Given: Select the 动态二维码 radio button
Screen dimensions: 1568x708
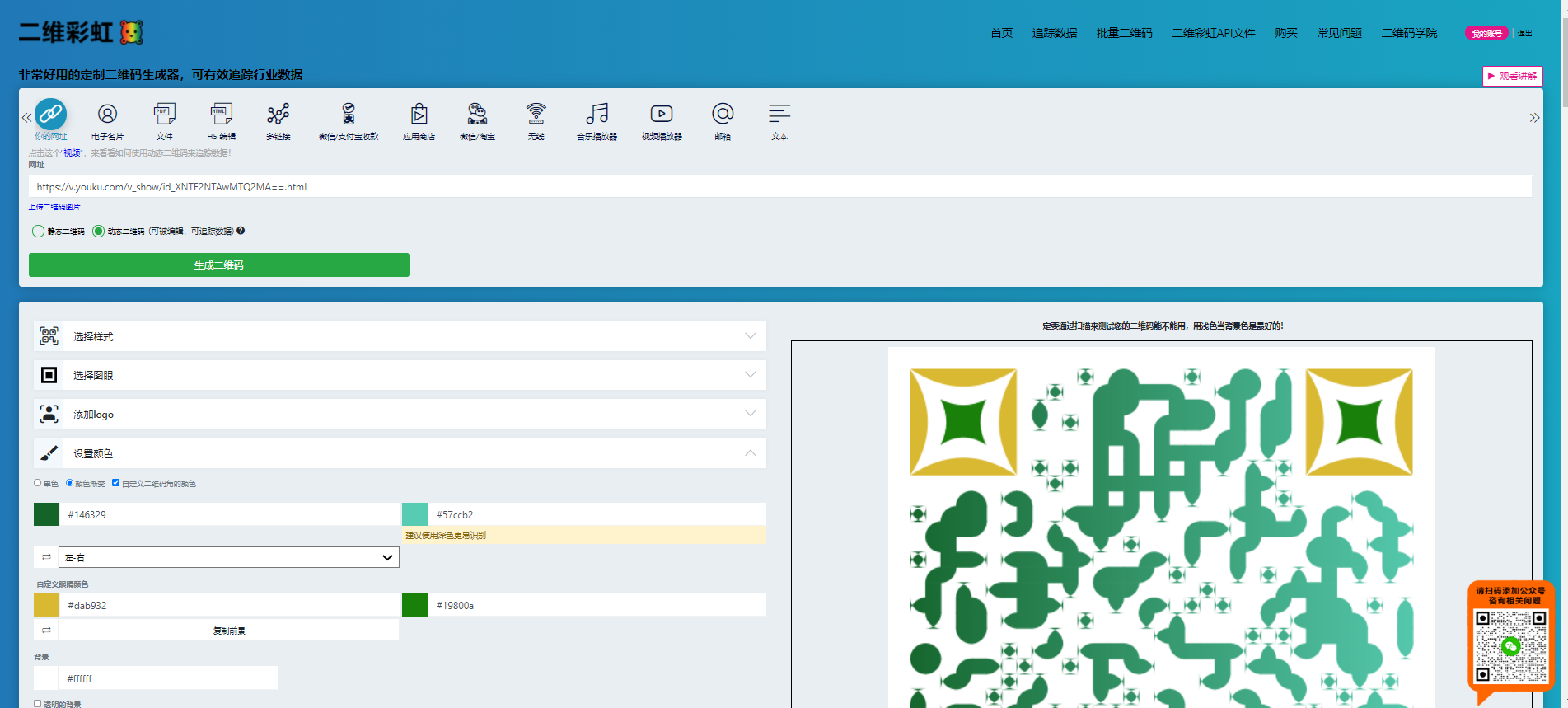Looking at the screenshot, I should click(x=99, y=231).
